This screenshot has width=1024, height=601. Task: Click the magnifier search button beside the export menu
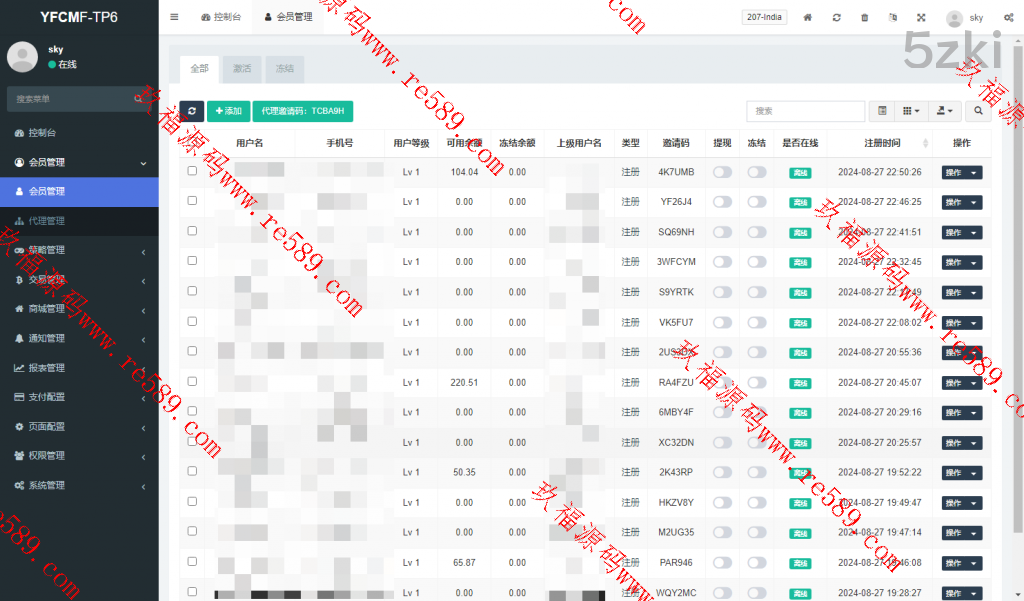tap(978, 111)
